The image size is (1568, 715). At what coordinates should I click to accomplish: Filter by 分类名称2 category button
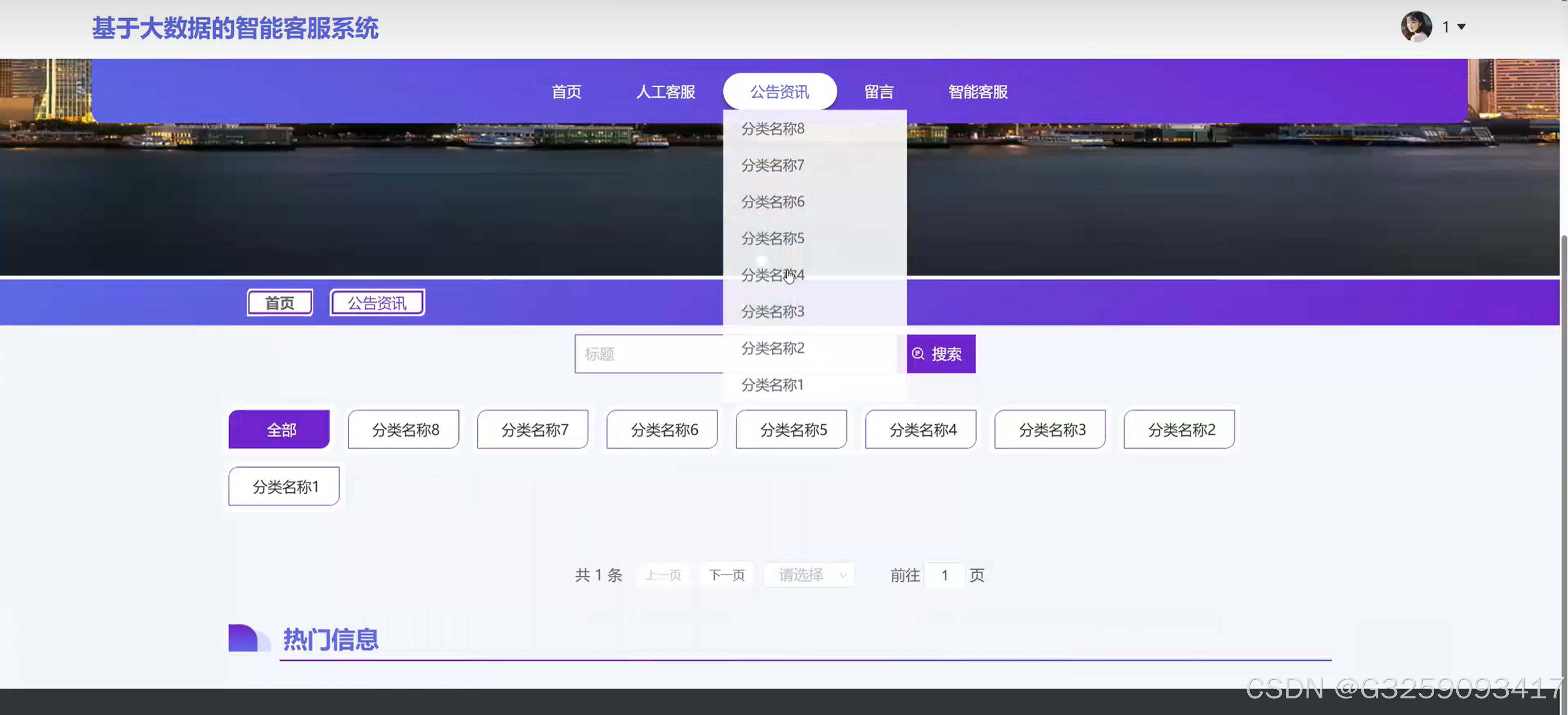[x=1179, y=429]
